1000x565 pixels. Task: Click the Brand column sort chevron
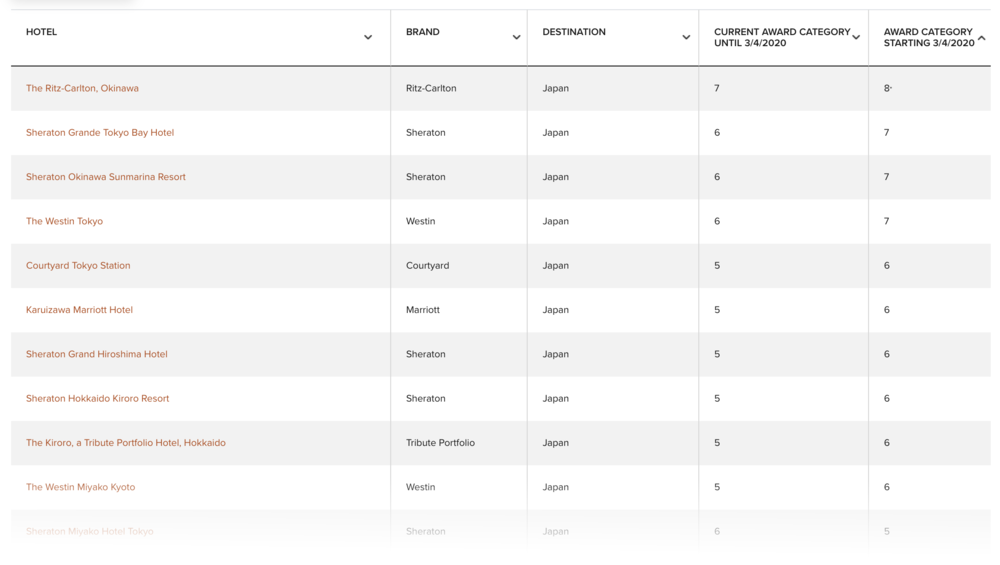pyautogui.click(x=516, y=38)
